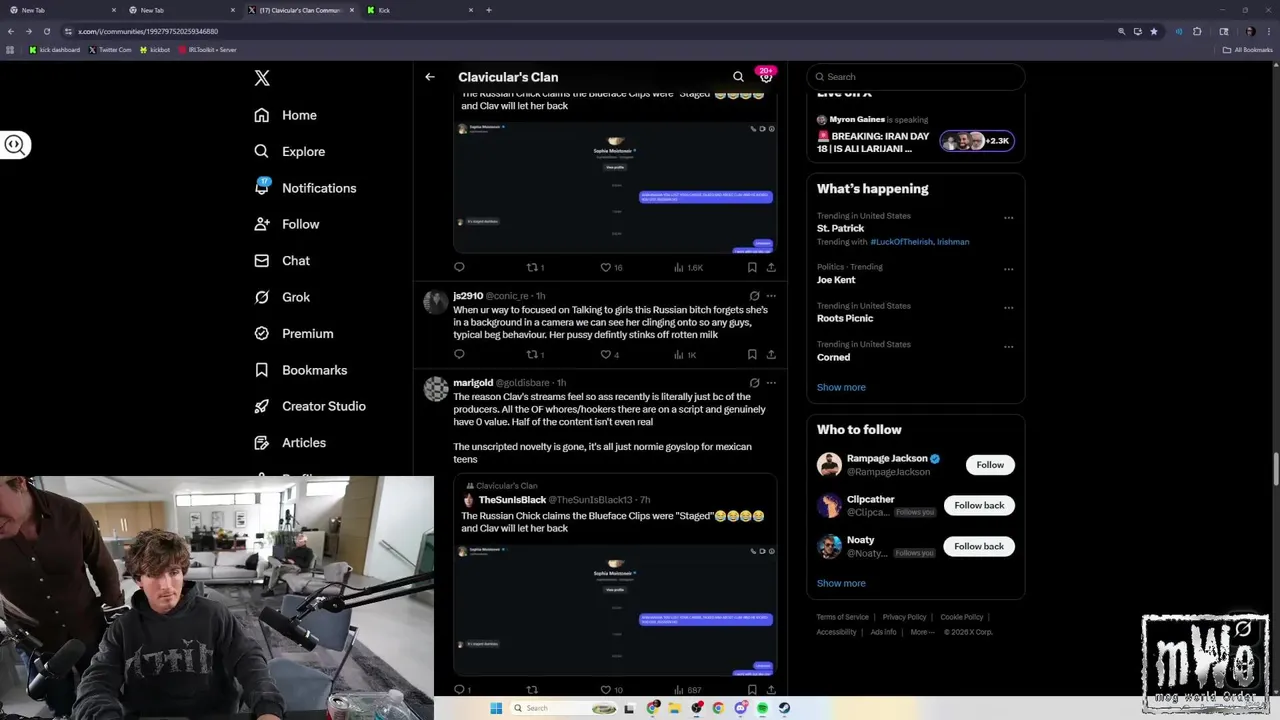Open Creator Studio in the sidebar
The image size is (1280, 720).
(x=310, y=406)
